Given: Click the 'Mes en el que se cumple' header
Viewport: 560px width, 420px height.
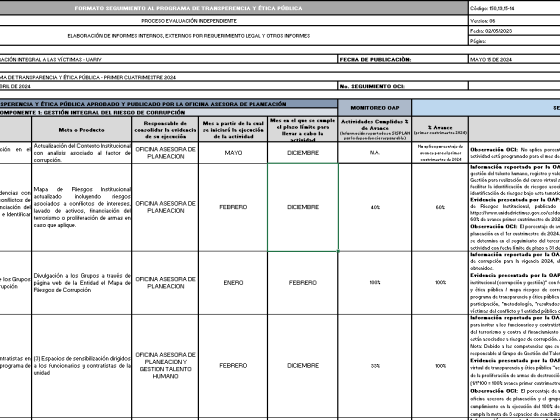Looking at the screenshot, I should (303, 130).
